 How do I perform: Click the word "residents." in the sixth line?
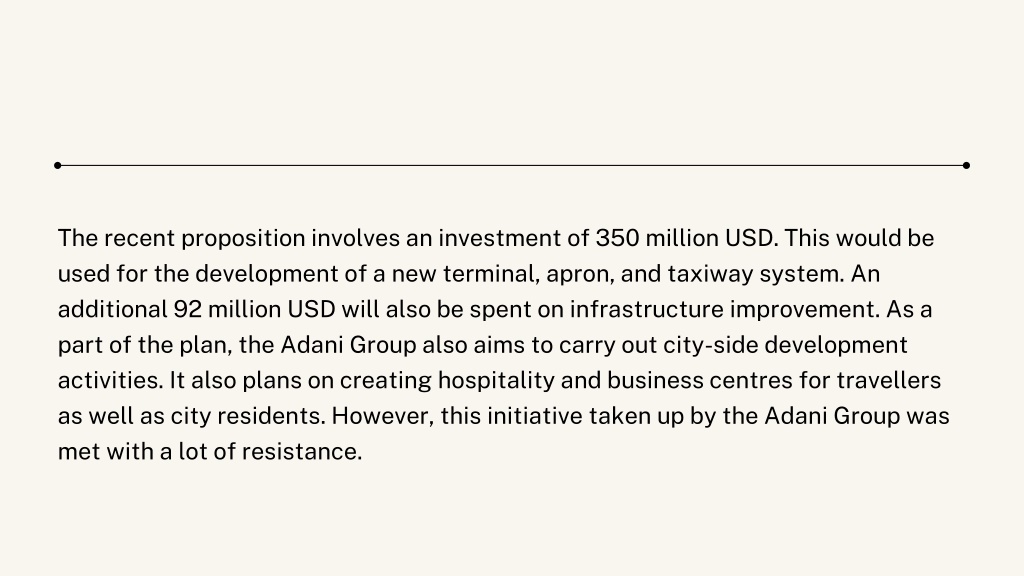[x=271, y=417]
